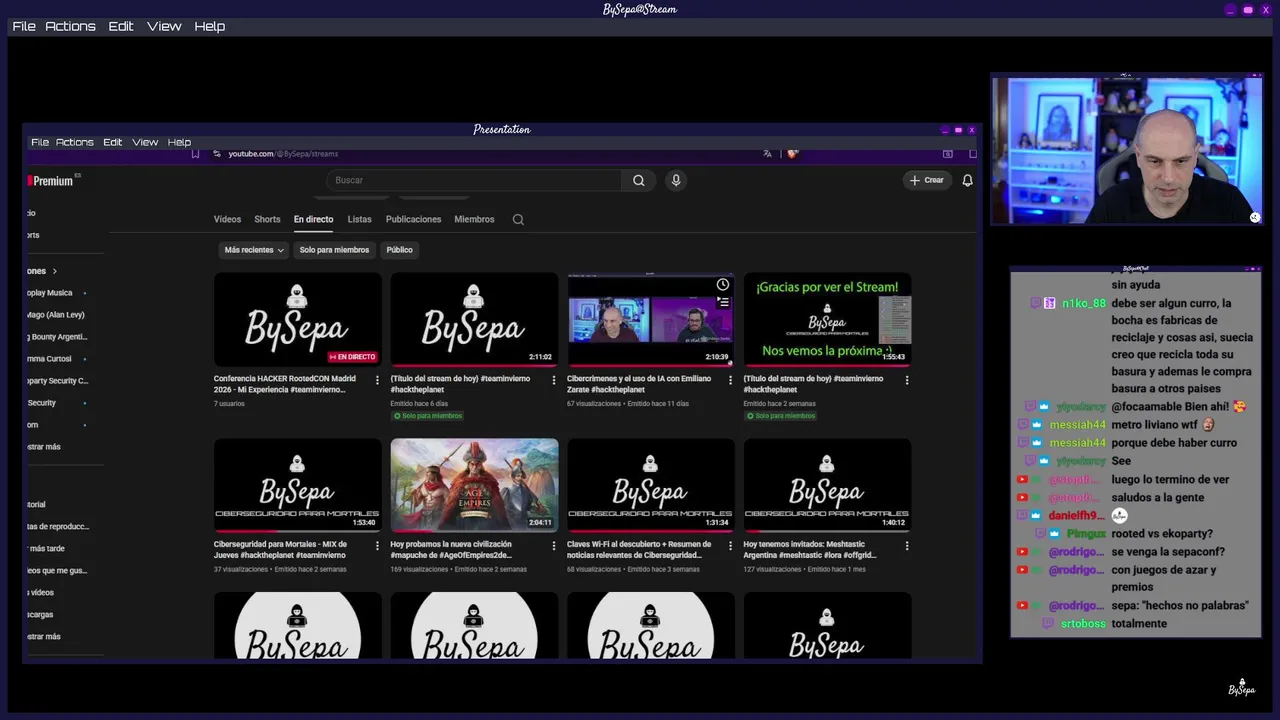Viewport: 1280px width, 720px height.
Task: Open Actions menu in BySepa@Stream window
Action: pyautogui.click(x=70, y=26)
